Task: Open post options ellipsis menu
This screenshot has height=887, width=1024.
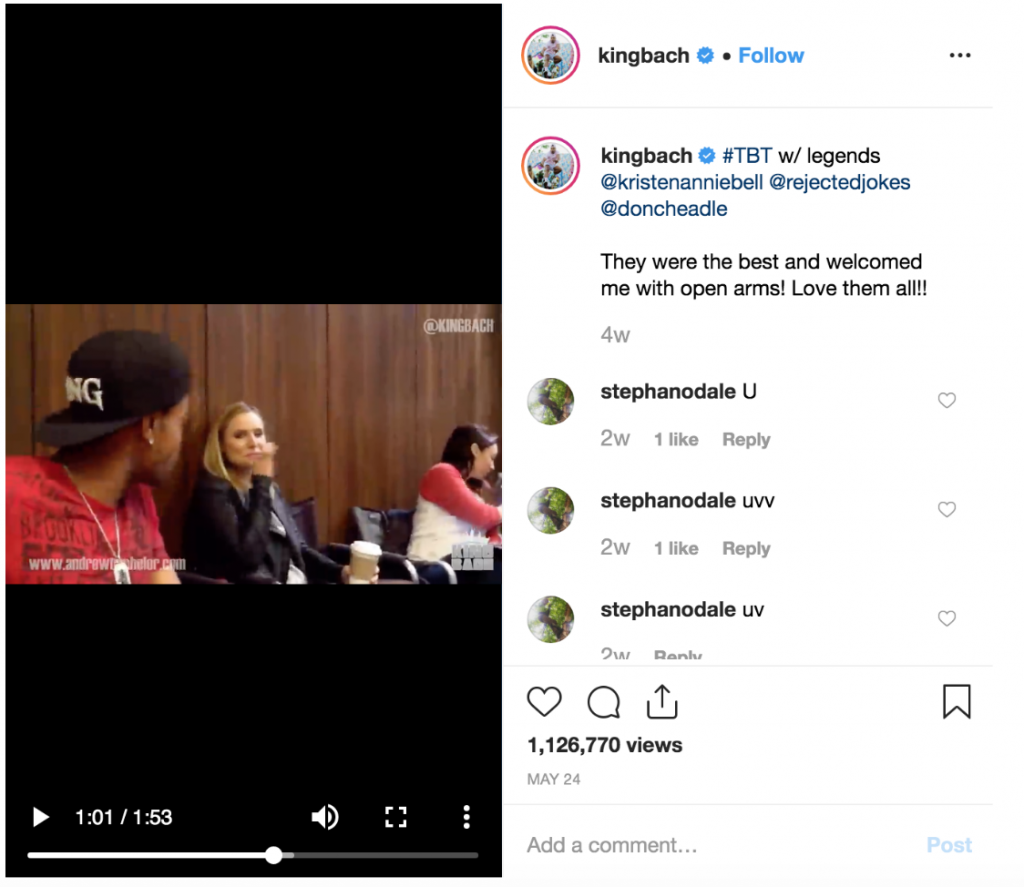Action: pos(960,56)
